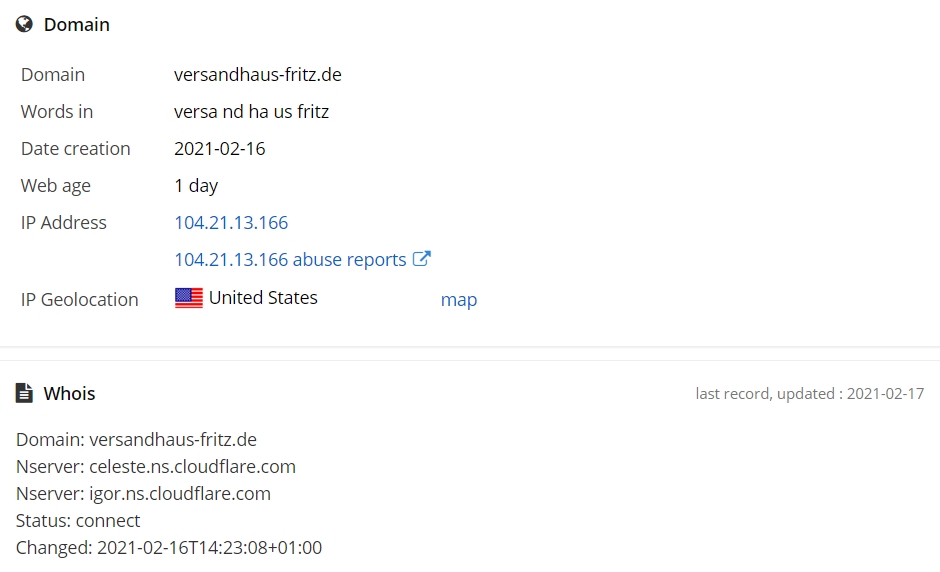Open the 104.21.13.166 IP address link
The image size is (940, 572).
pos(231,222)
